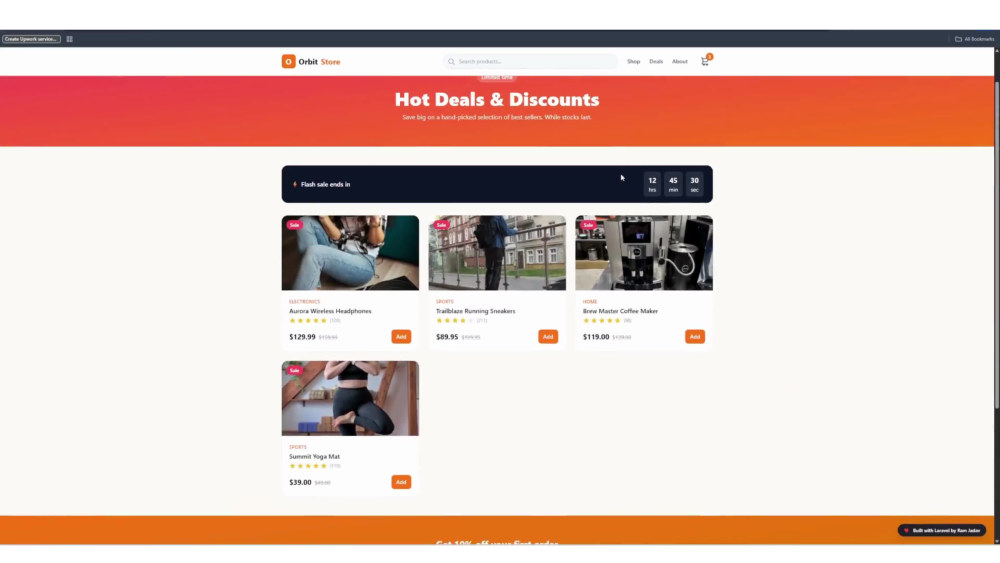Click the 45 min countdown box
Viewport: 1000px width, 563px height.
click(673, 184)
